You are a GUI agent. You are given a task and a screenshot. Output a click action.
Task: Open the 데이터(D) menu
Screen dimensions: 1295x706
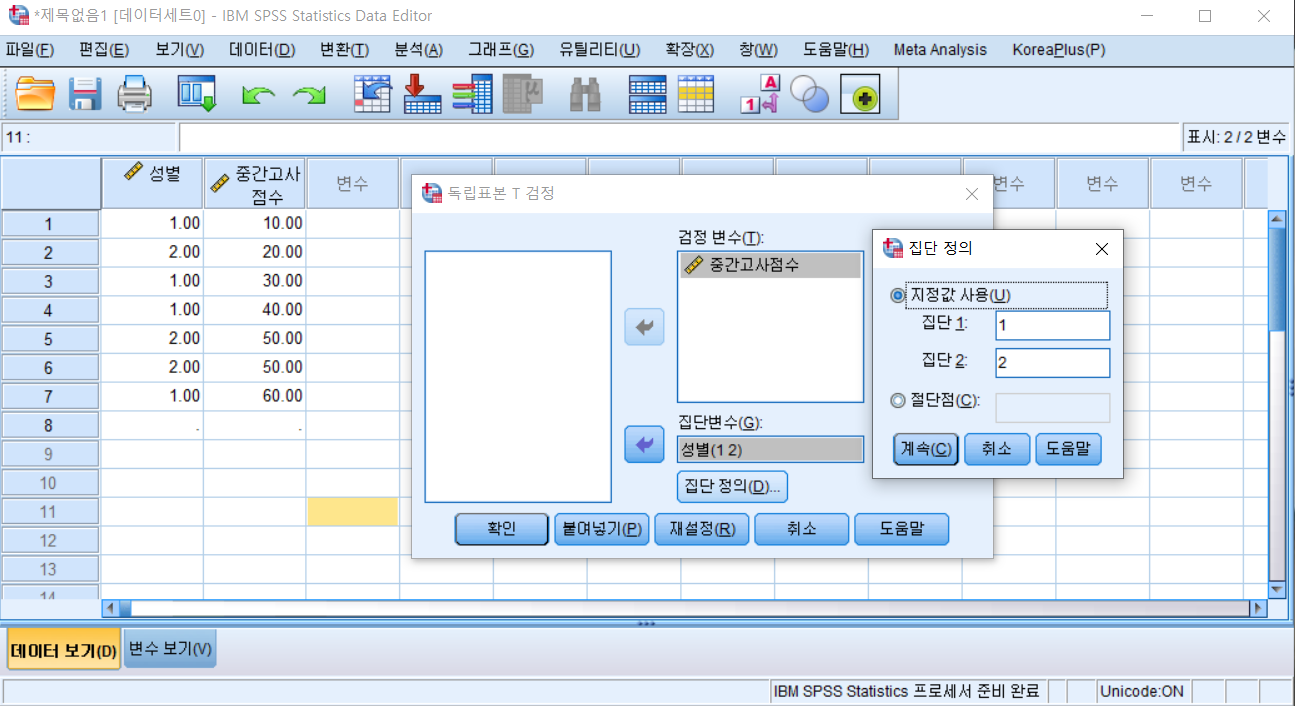(262, 50)
